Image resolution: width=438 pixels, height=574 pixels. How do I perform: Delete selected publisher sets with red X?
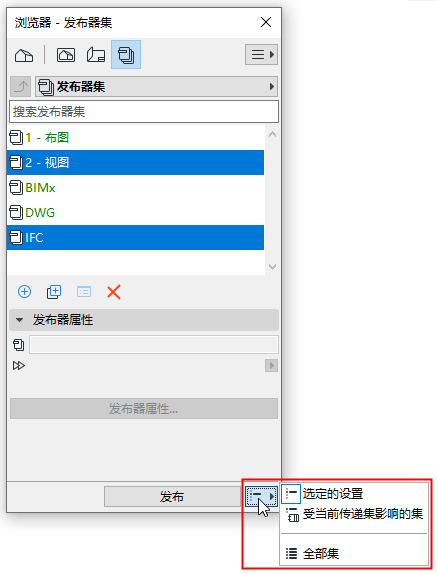(114, 292)
